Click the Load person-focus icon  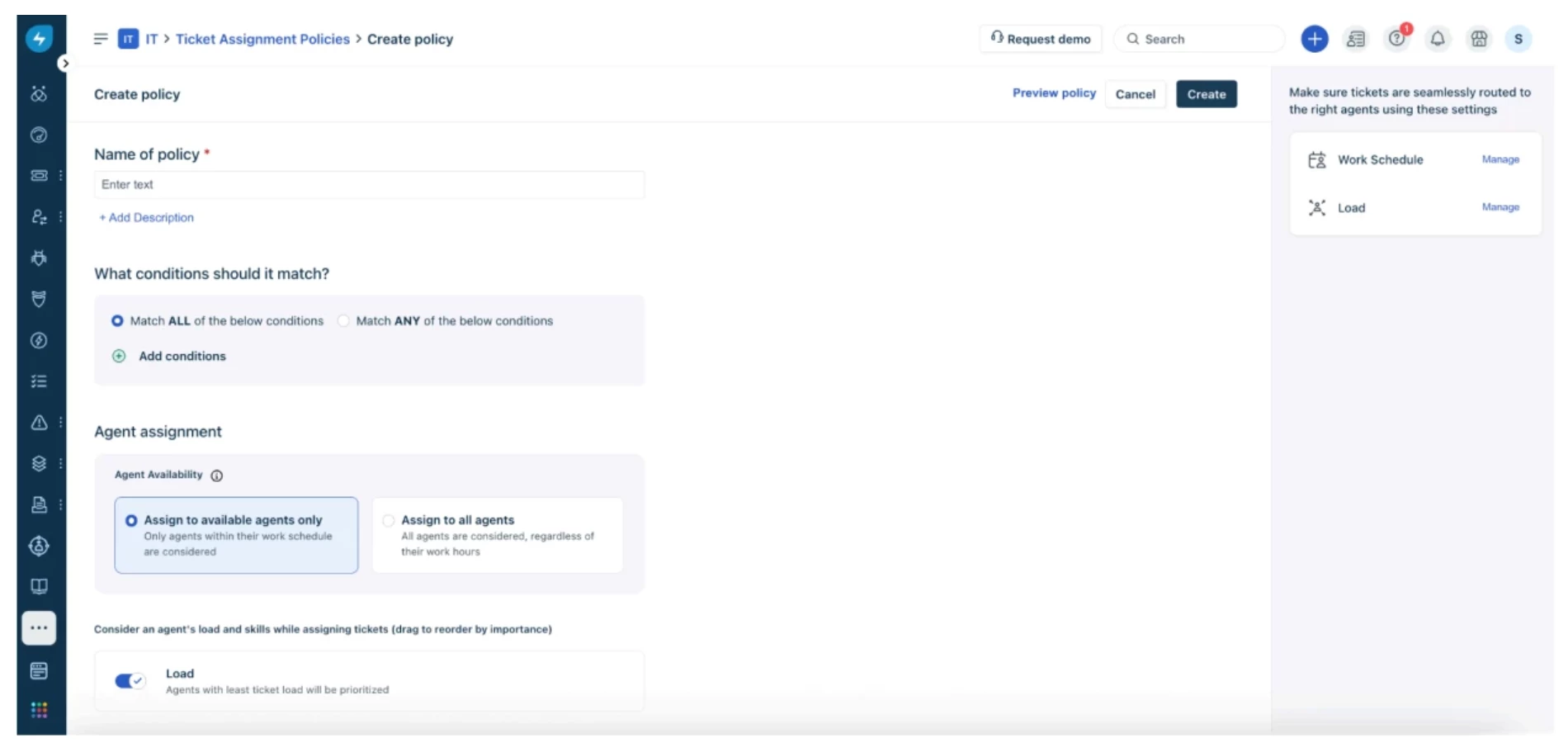(x=1317, y=207)
